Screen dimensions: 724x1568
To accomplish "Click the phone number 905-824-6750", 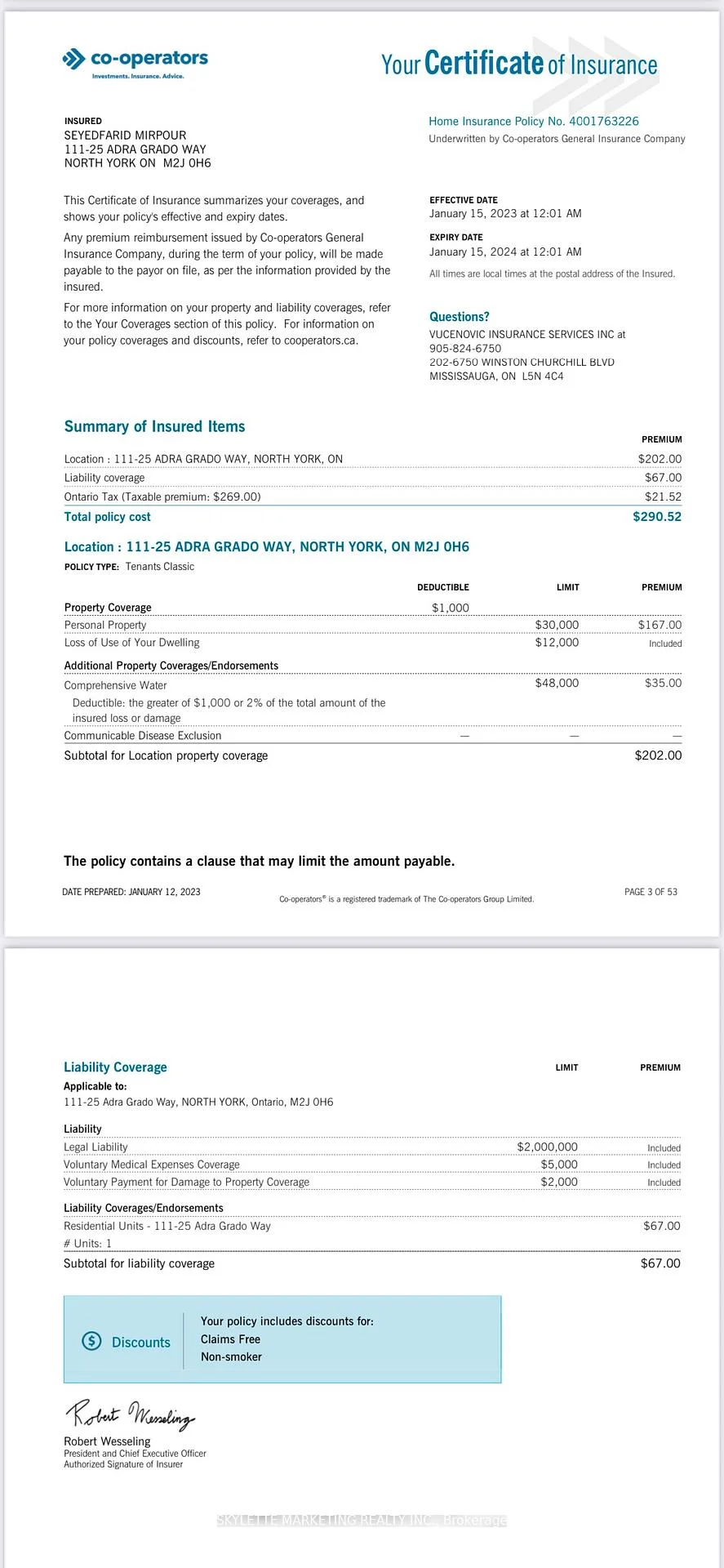I will 465,348.
